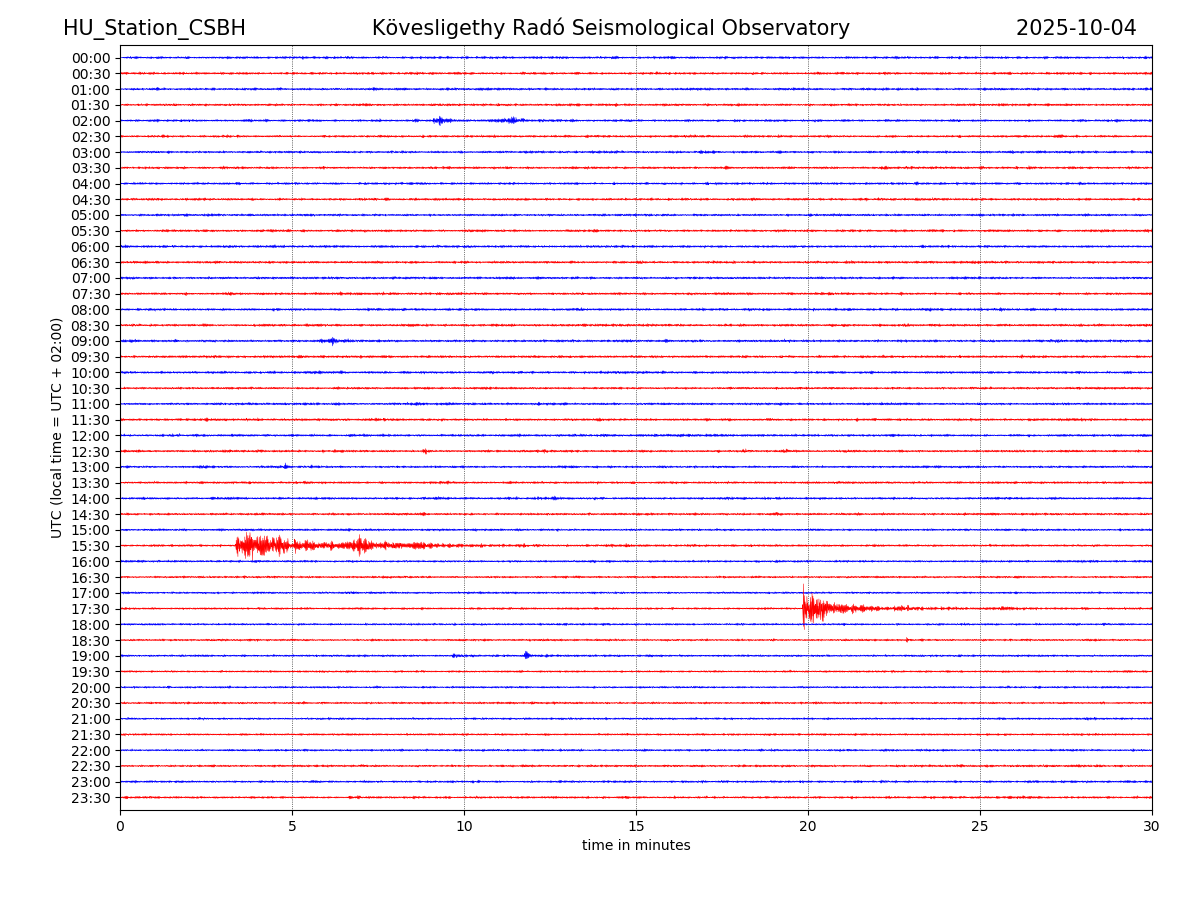Select the x-axis tick labeled 30

click(1151, 826)
